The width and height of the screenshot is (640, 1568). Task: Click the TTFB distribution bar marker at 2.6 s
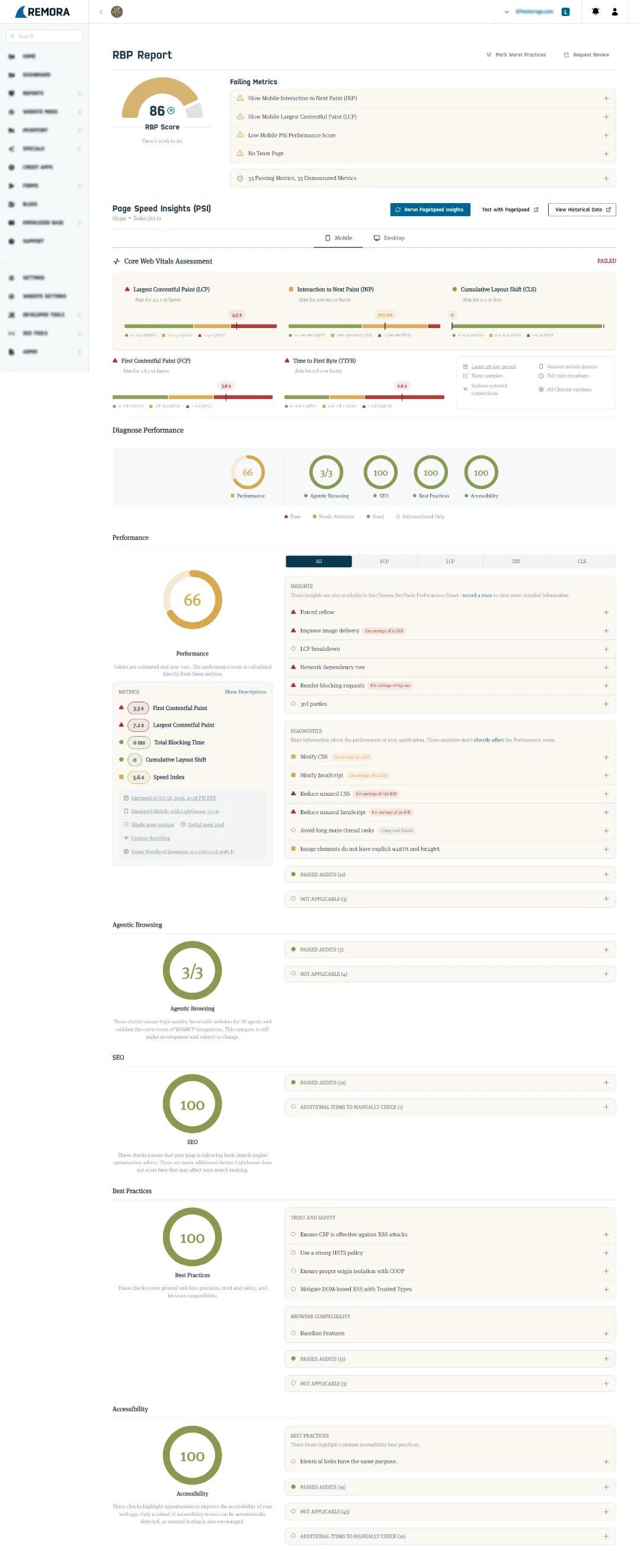point(402,397)
